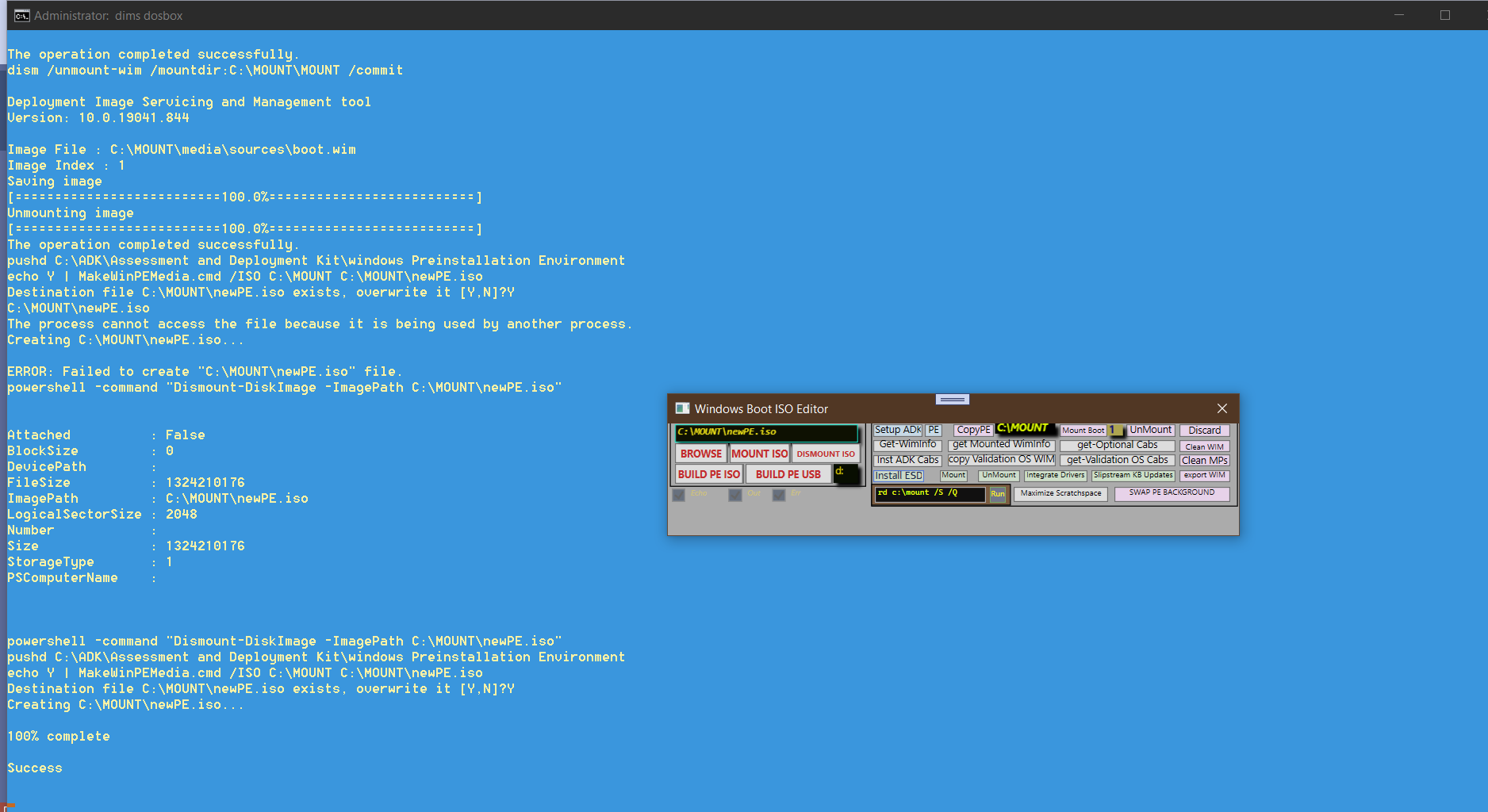Viewport: 1488px width, 812px height.
Task: Retrieve info via get Mounted WimInfo
Action: click(1001, 444)
